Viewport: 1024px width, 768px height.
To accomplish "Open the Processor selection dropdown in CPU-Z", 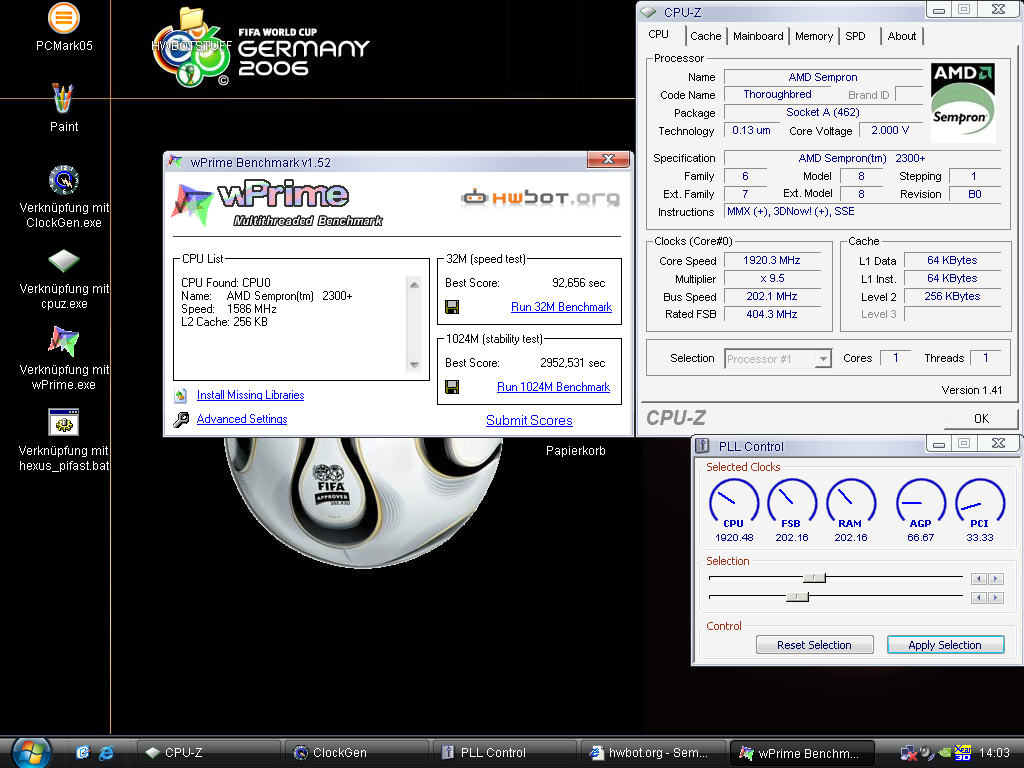I will coord(778,359).
